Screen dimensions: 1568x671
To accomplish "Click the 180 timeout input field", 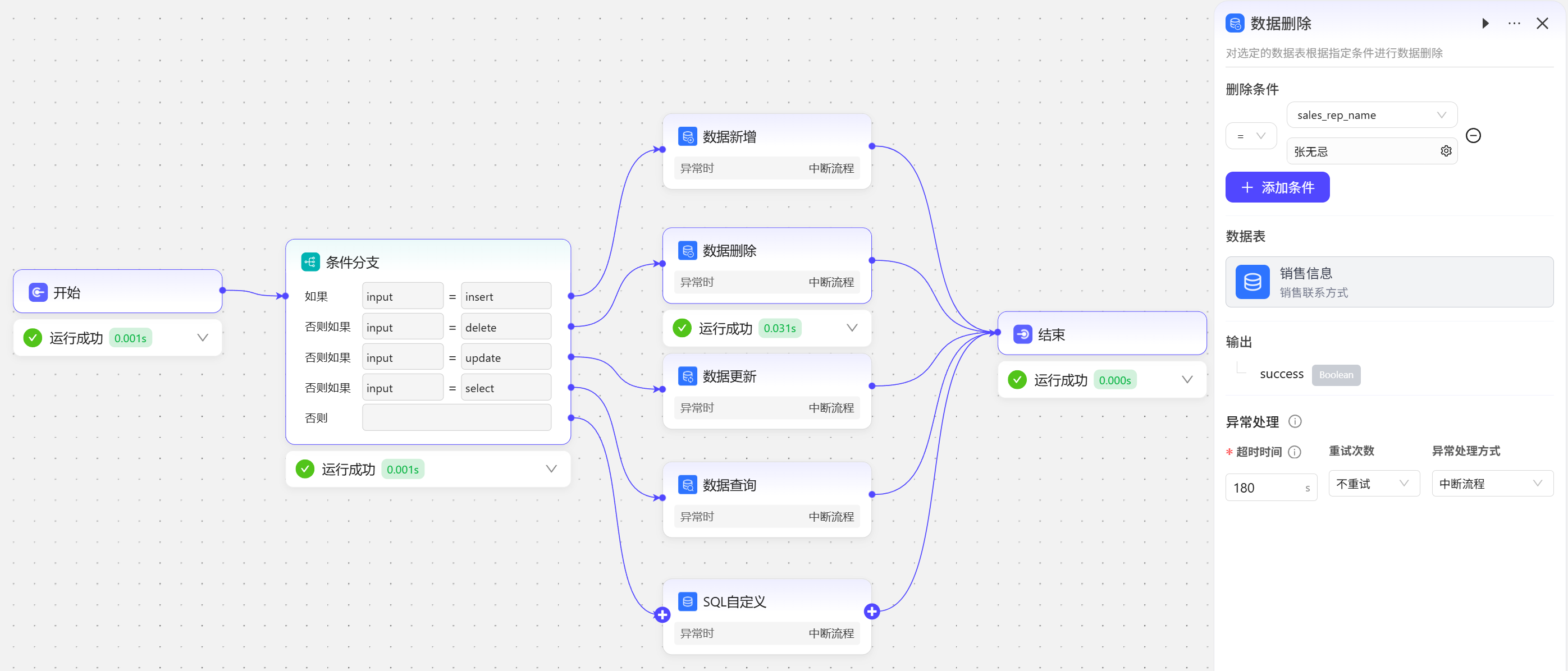I will pyautogui.click(x=1265, y=488).
